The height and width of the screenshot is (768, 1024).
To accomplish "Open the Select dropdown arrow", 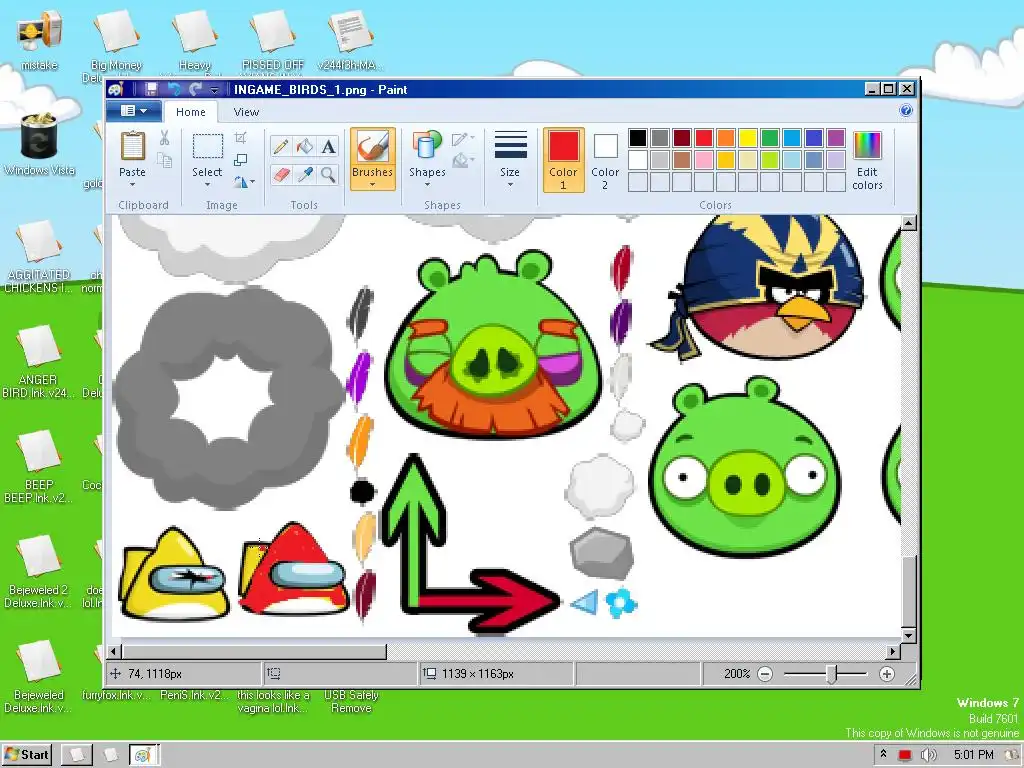I will coord(207,185).
